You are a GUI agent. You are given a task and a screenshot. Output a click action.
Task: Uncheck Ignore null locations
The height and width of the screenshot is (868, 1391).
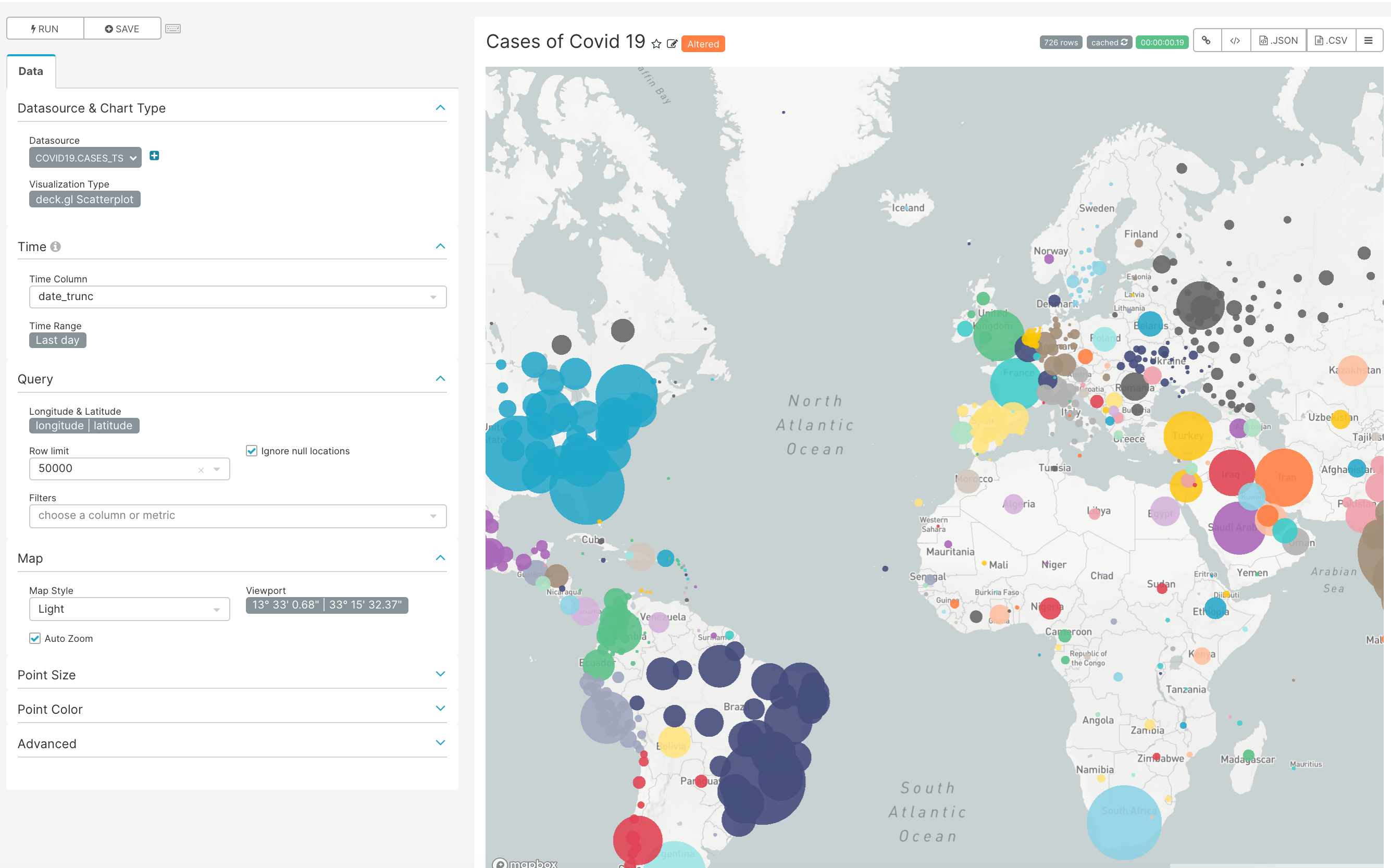252,451
